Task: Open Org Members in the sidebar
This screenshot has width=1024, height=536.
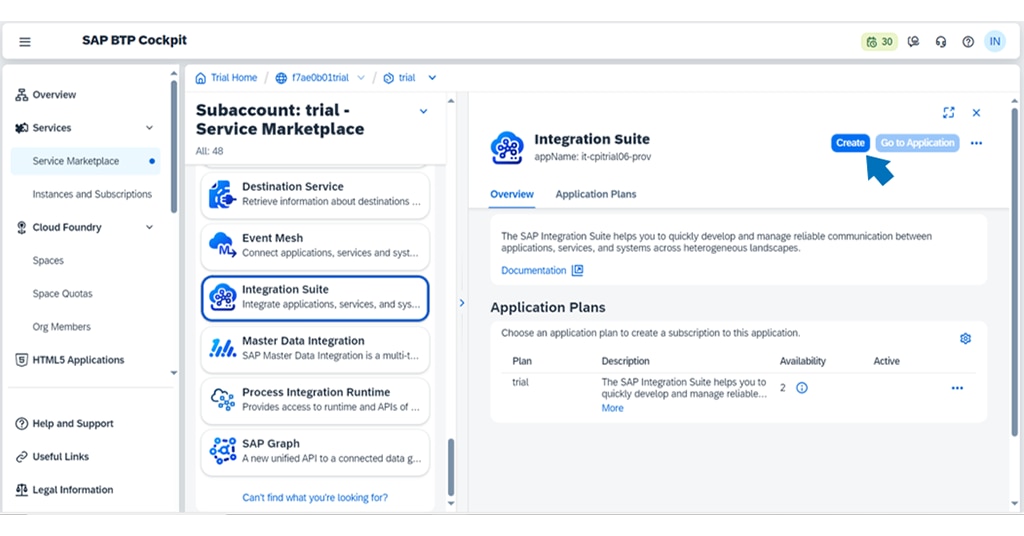Action: [x=61, y=327]
